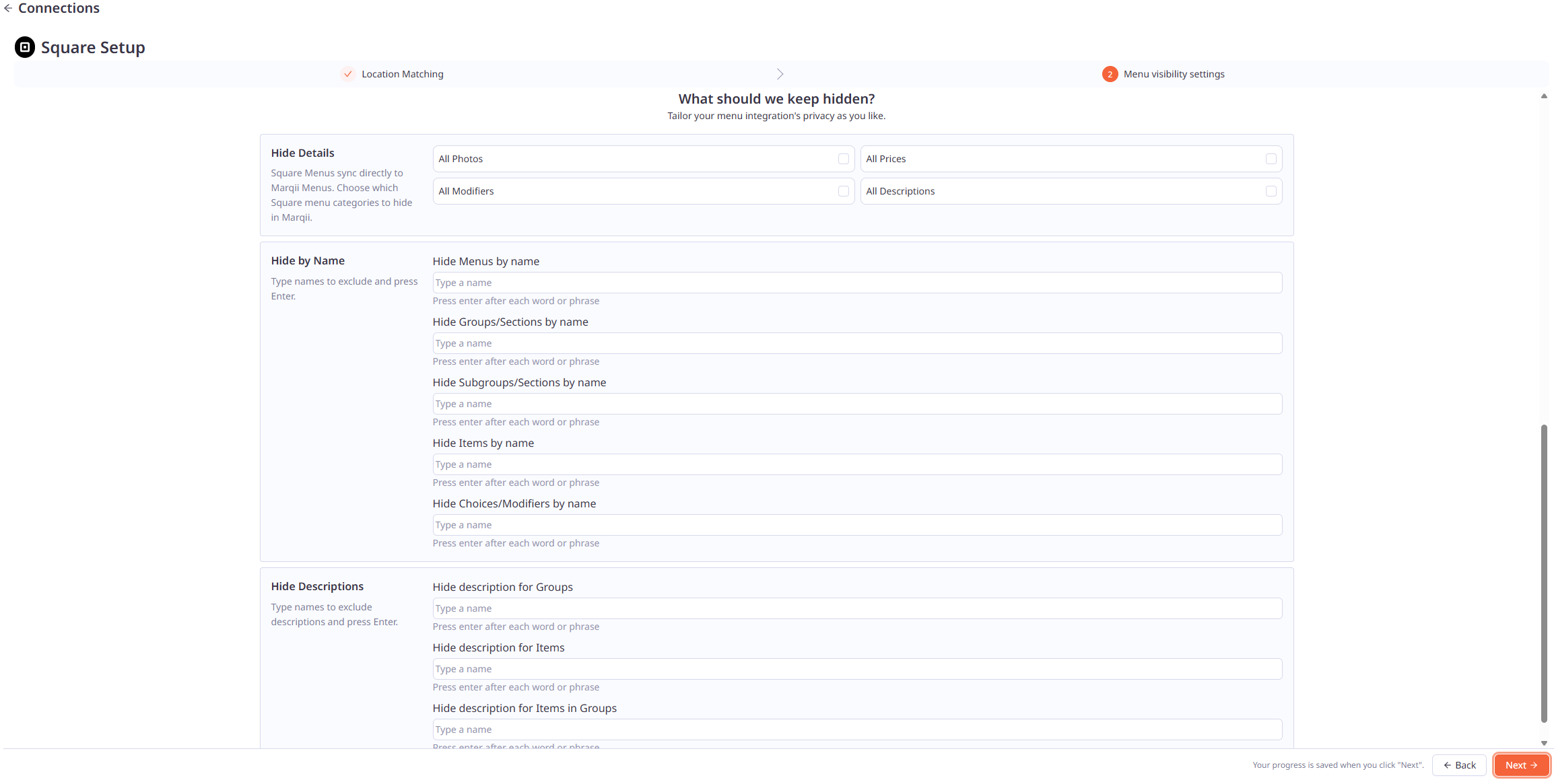Toggle the All Descriptions checkbox
This screenshot has height=784, width=1554.
coord(1271,191)
